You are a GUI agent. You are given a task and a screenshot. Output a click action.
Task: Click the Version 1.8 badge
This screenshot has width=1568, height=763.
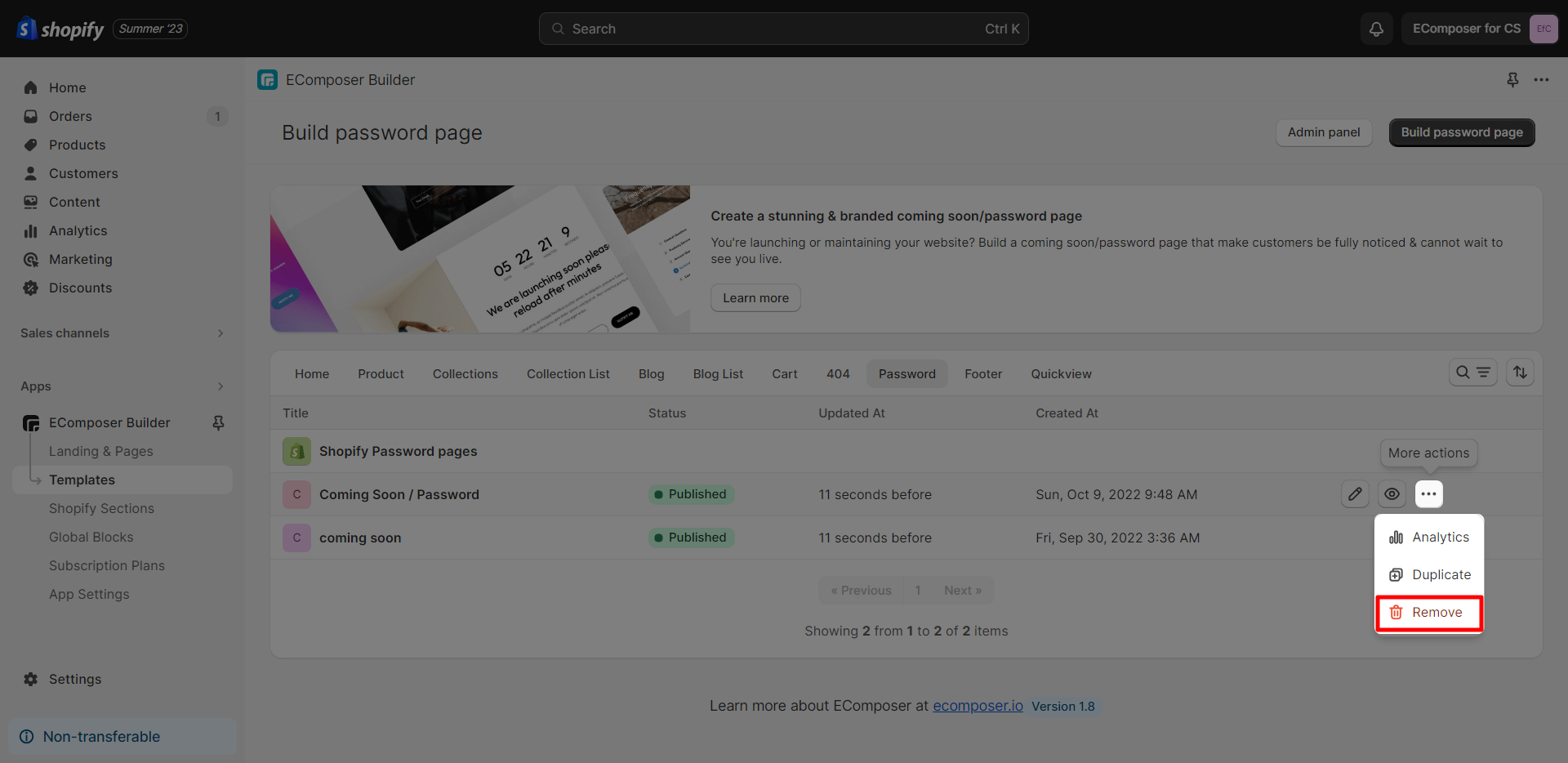click(x=1063, y=707)
